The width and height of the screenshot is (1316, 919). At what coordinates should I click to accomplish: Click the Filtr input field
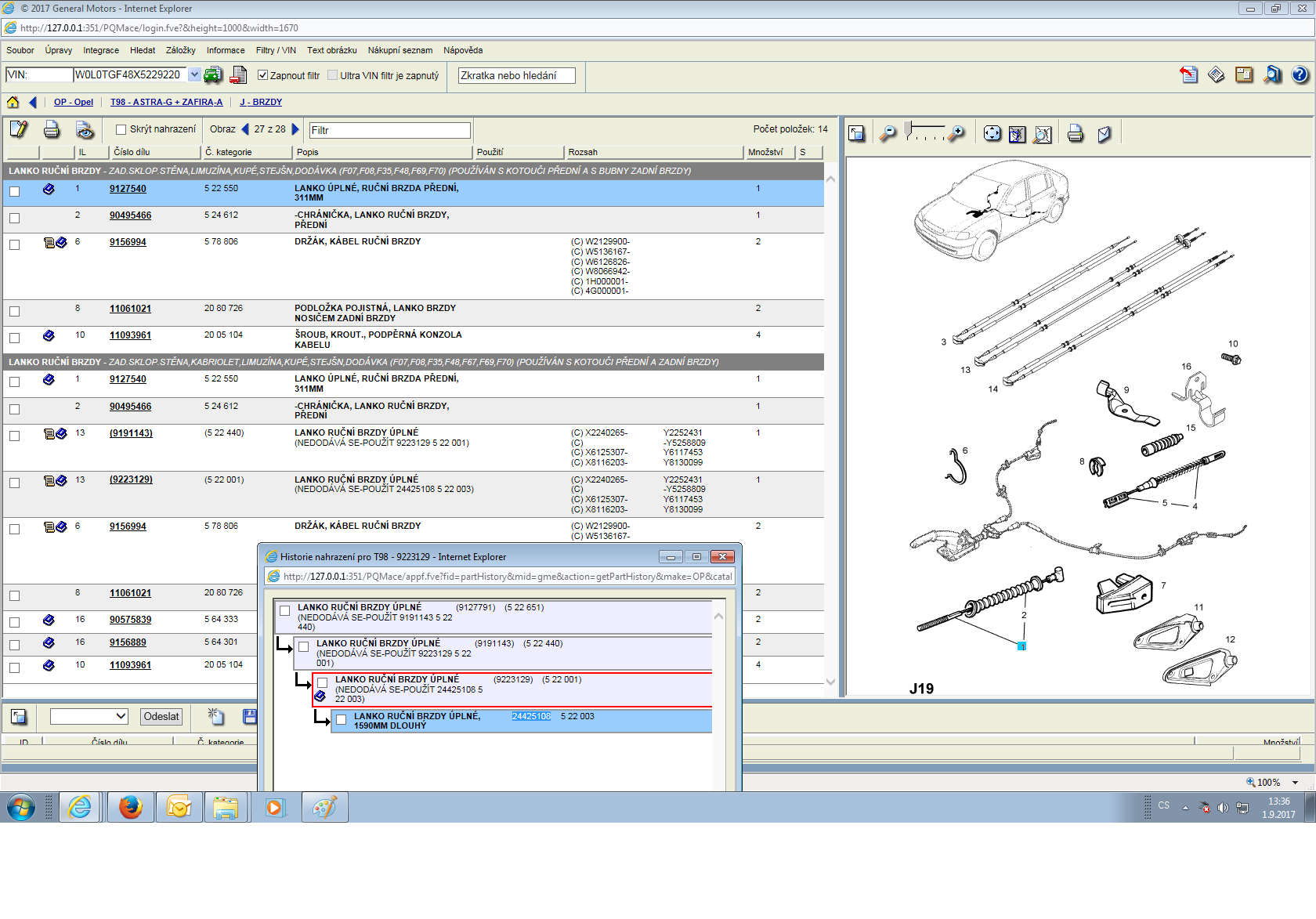(390, 130)
